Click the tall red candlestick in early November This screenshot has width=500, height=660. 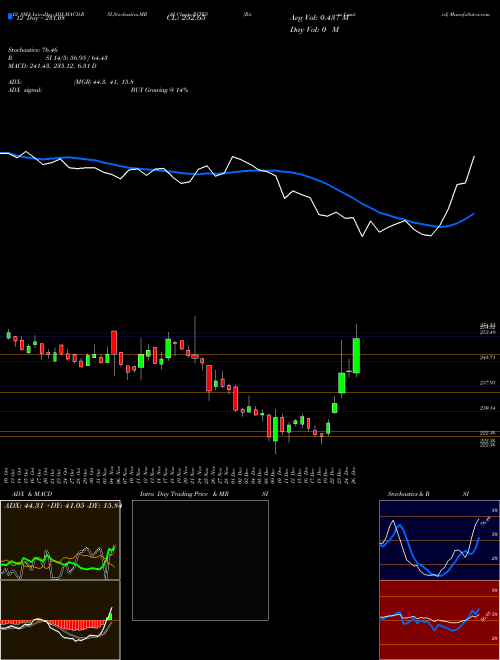click(x=114, y=343)
